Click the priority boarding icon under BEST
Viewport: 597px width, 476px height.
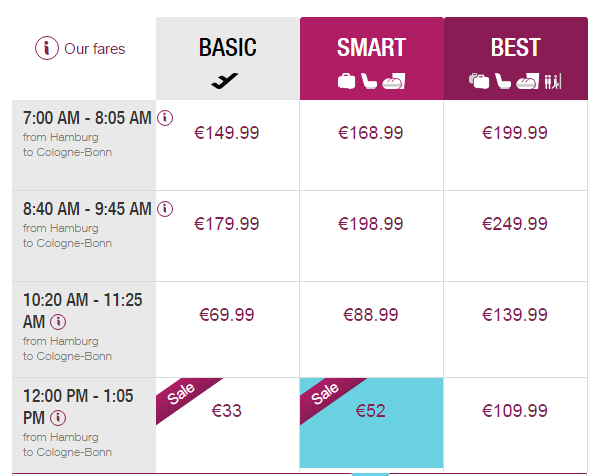click(x=553, y=81)
